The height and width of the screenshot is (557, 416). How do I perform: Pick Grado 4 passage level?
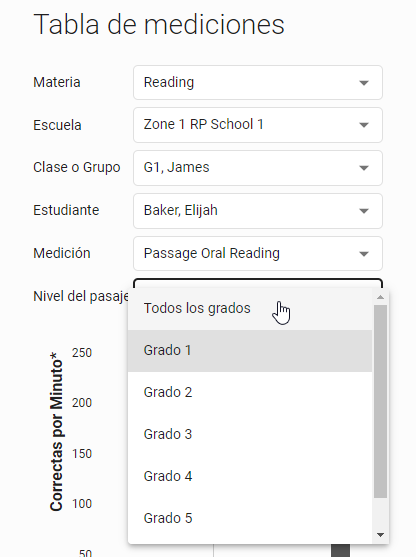(250, 476)
